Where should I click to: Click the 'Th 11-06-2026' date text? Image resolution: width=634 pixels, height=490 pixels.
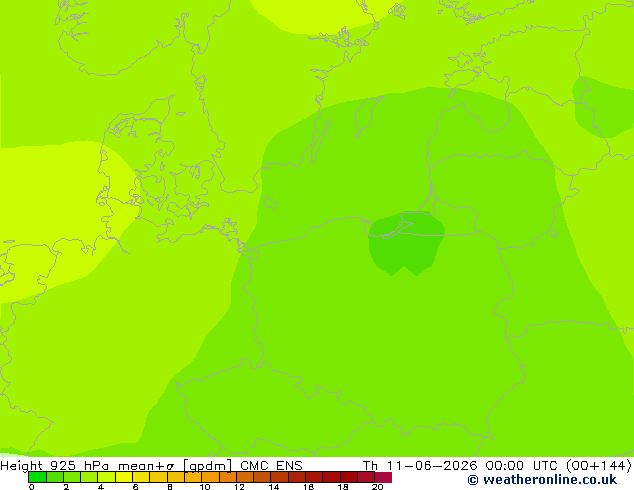point(420,466)
